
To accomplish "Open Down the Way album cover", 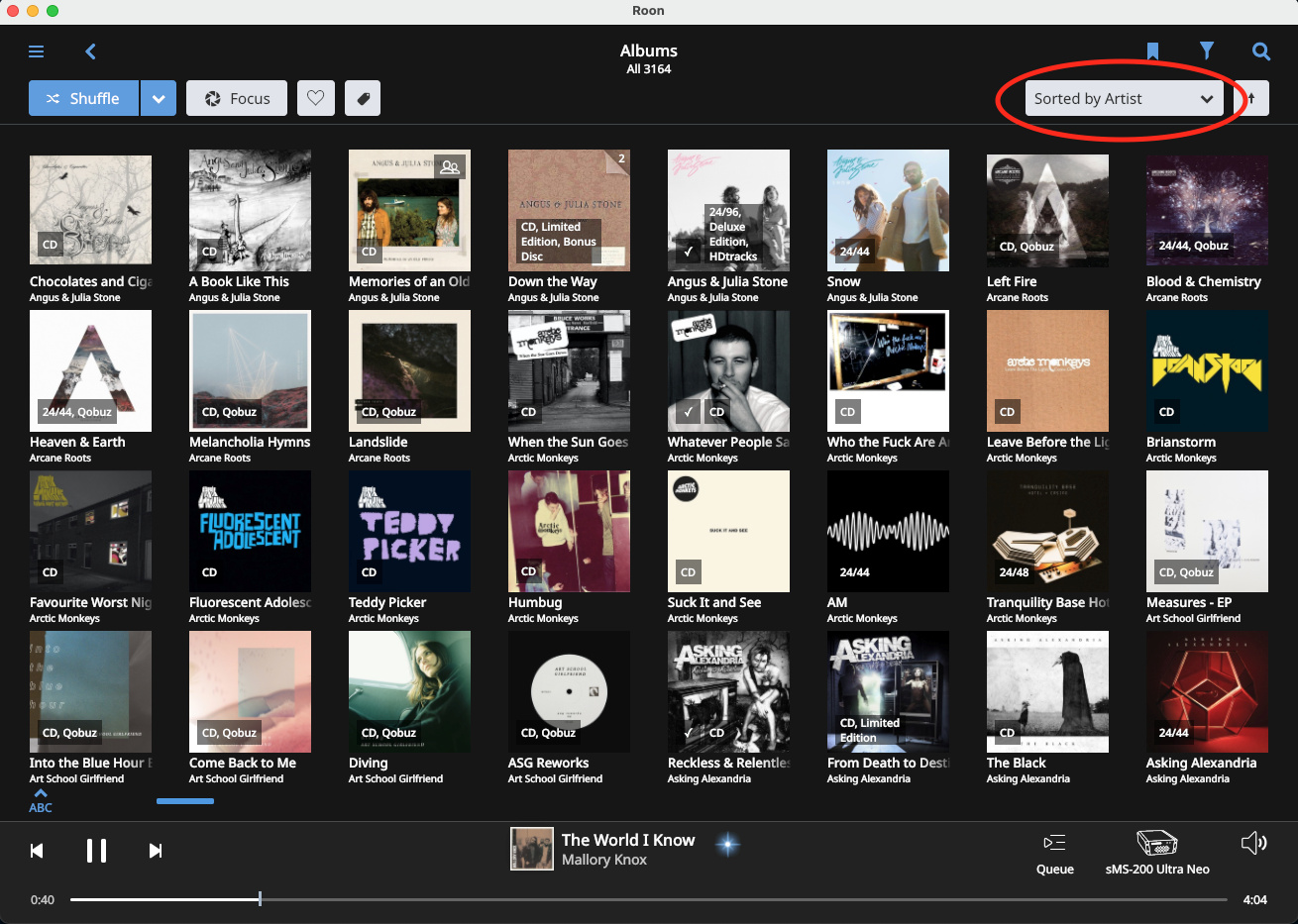I will pos(569,210).
